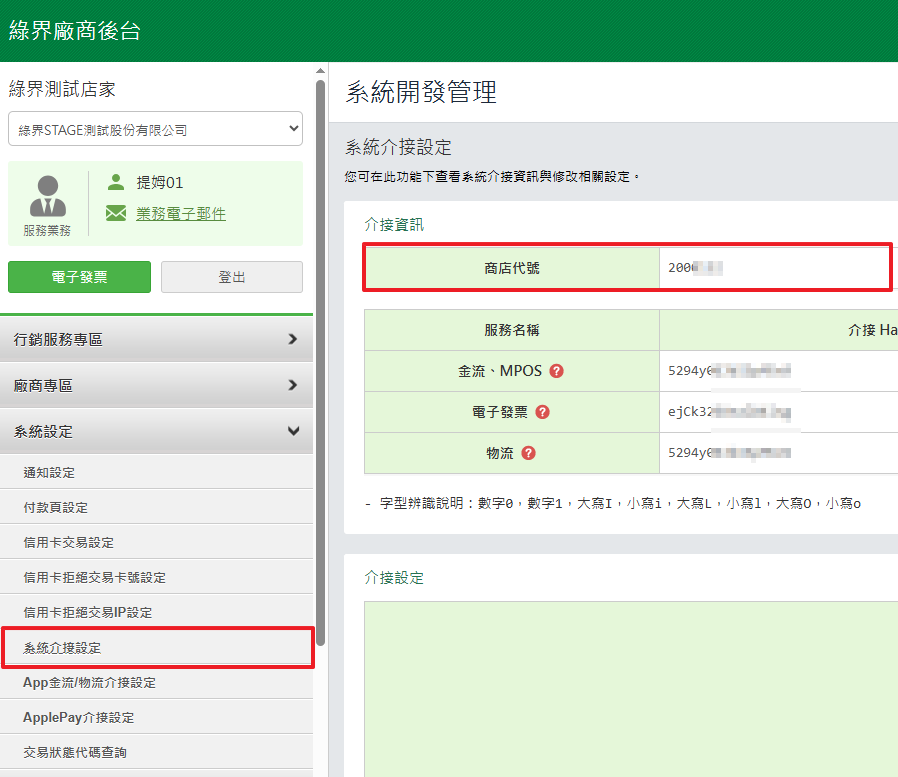The height and width of the screenshot is (777, 898).
Task: Expand the 廠商專區 menu section
Action: [156, 385]
